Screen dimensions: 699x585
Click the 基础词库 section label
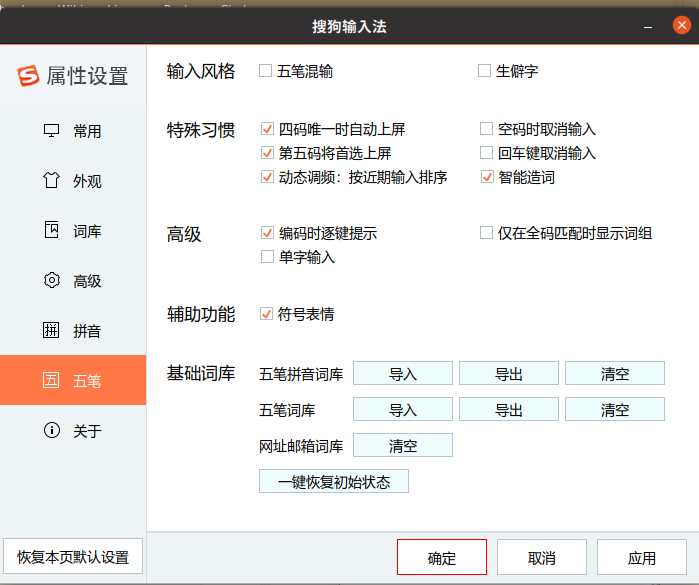(x=201, y=373)
